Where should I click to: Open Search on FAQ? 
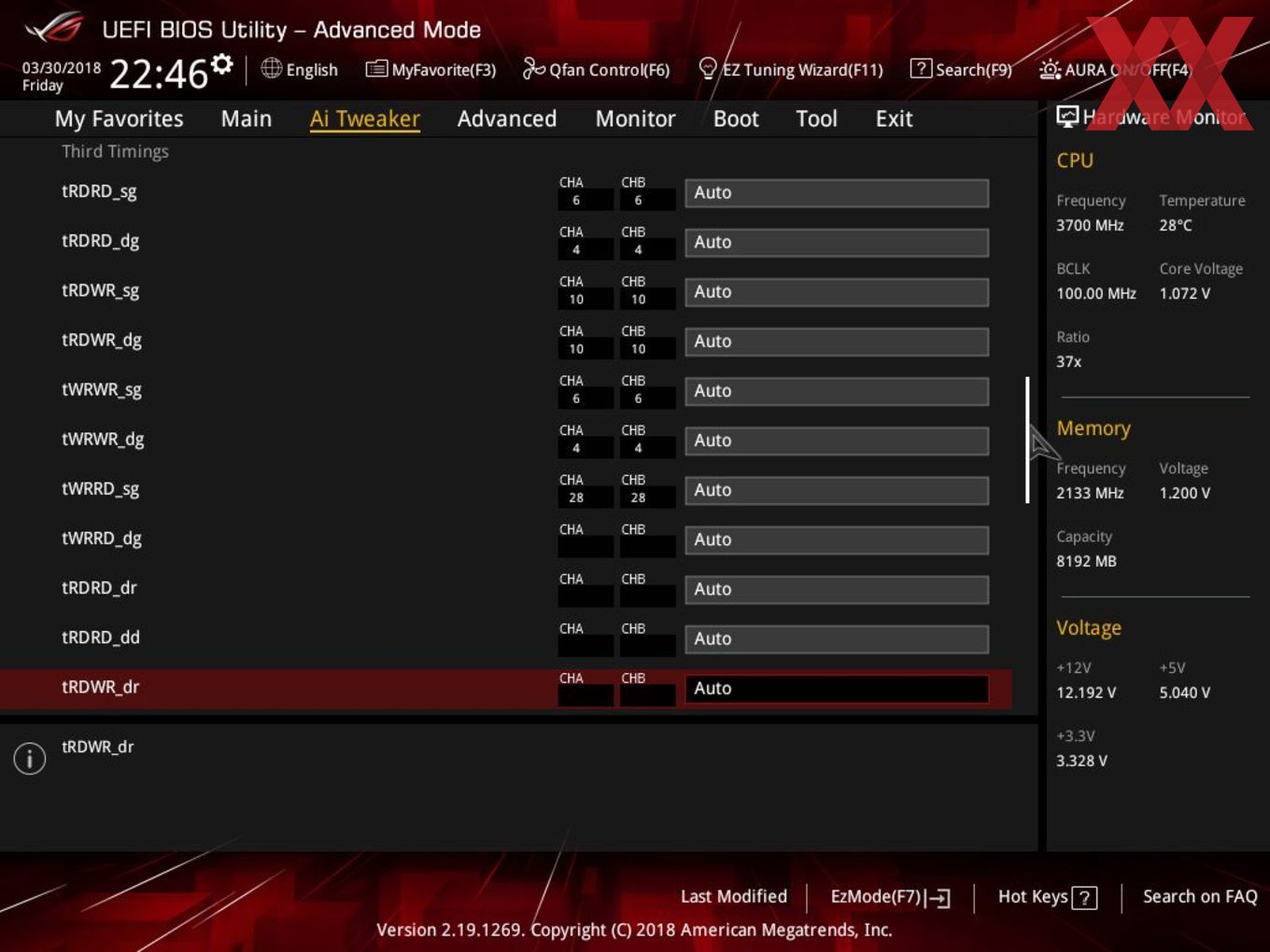pos(1200,897)
